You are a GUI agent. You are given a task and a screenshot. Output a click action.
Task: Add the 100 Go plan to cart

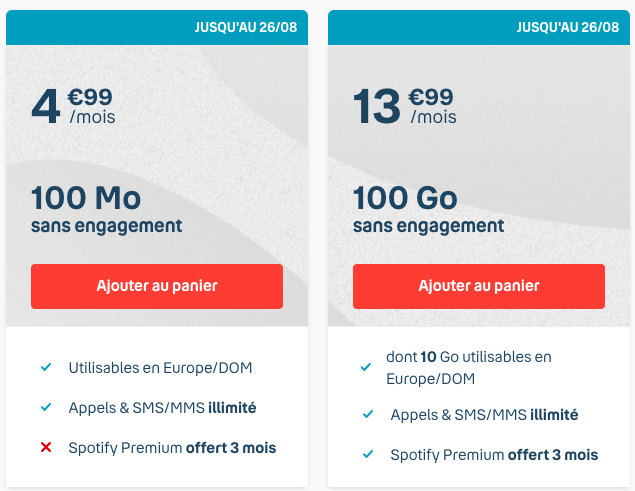(x=479, y=286)
